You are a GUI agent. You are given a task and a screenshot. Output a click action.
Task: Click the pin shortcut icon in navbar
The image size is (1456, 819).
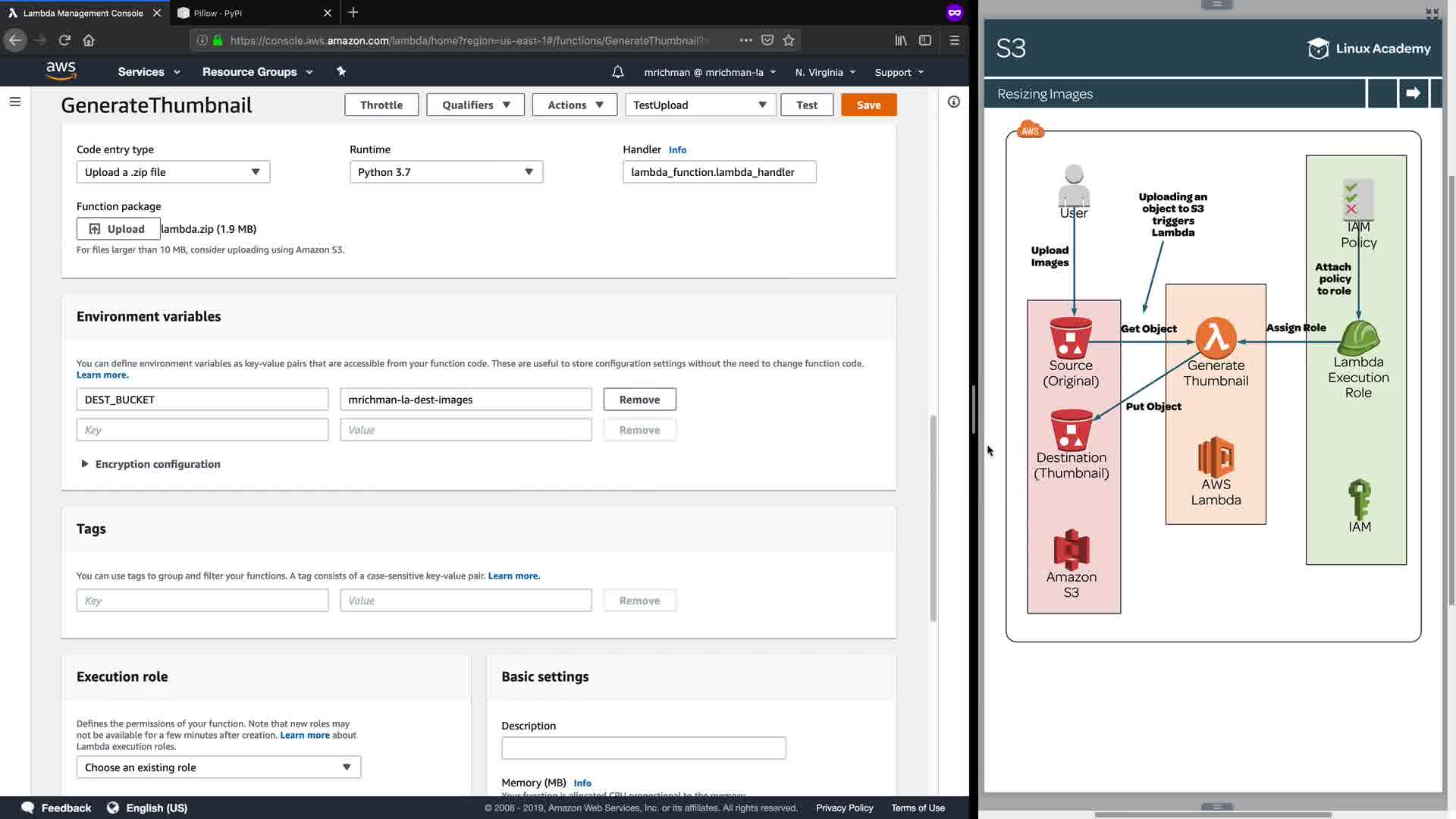click(341, 71)
